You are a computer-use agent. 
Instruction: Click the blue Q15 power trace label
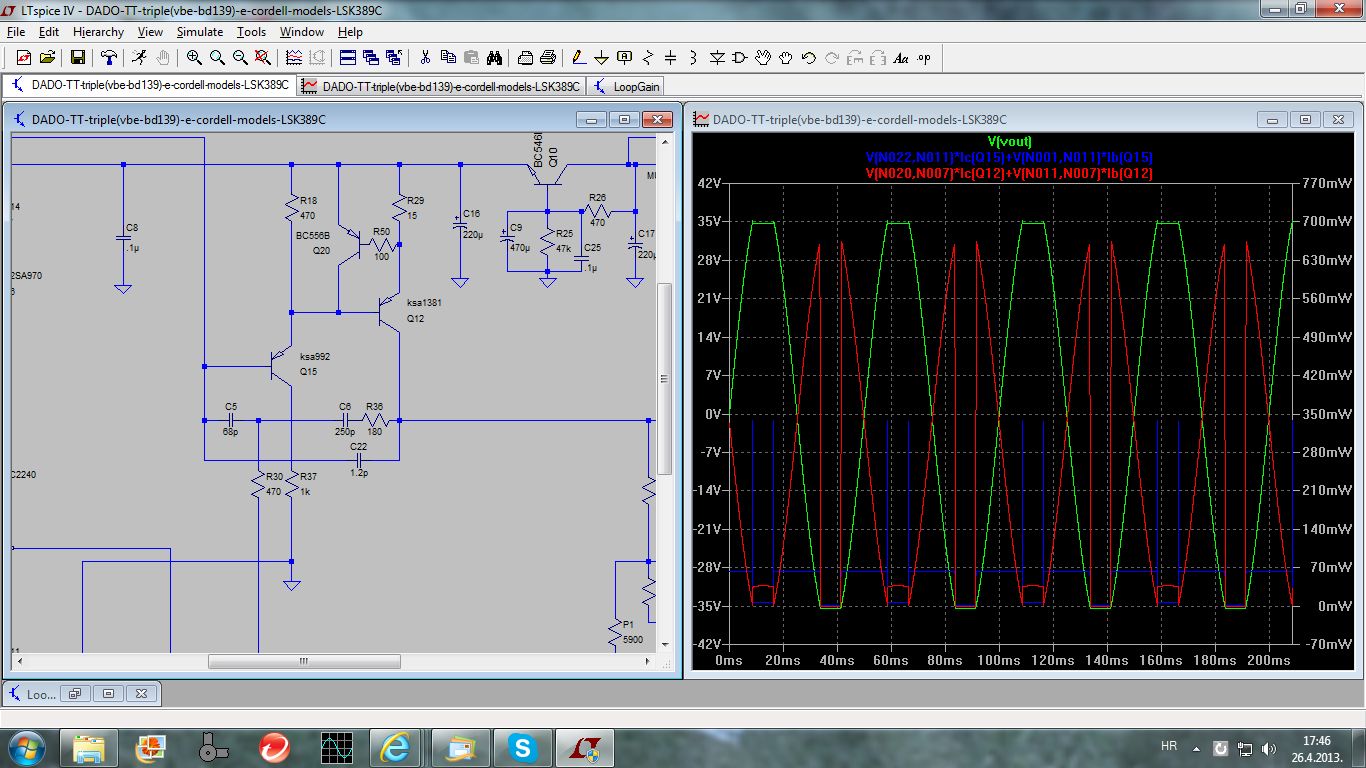[x=1009, y=157]
